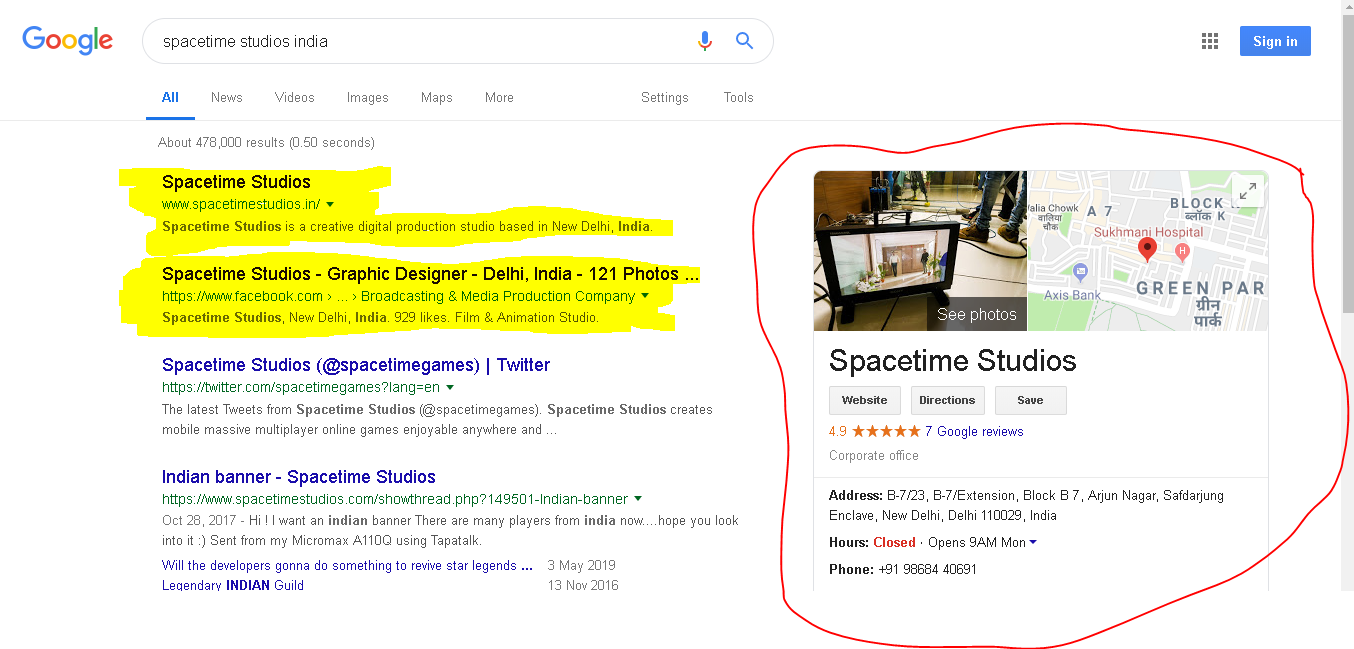1354x649 pixels.
Task: Open Spacetime Studios Graphic Designer Facebook result
Action: pos(430,274)
